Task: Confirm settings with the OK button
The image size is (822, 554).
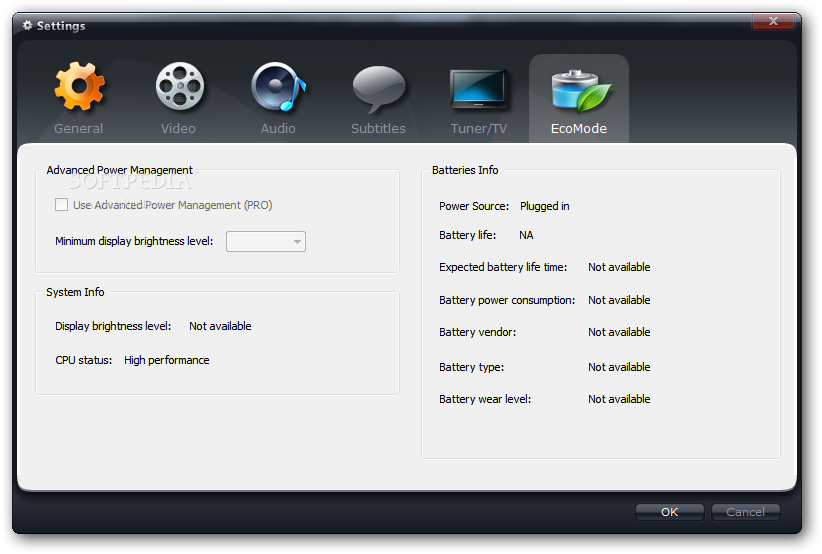Action: click(x=669, y=512)
